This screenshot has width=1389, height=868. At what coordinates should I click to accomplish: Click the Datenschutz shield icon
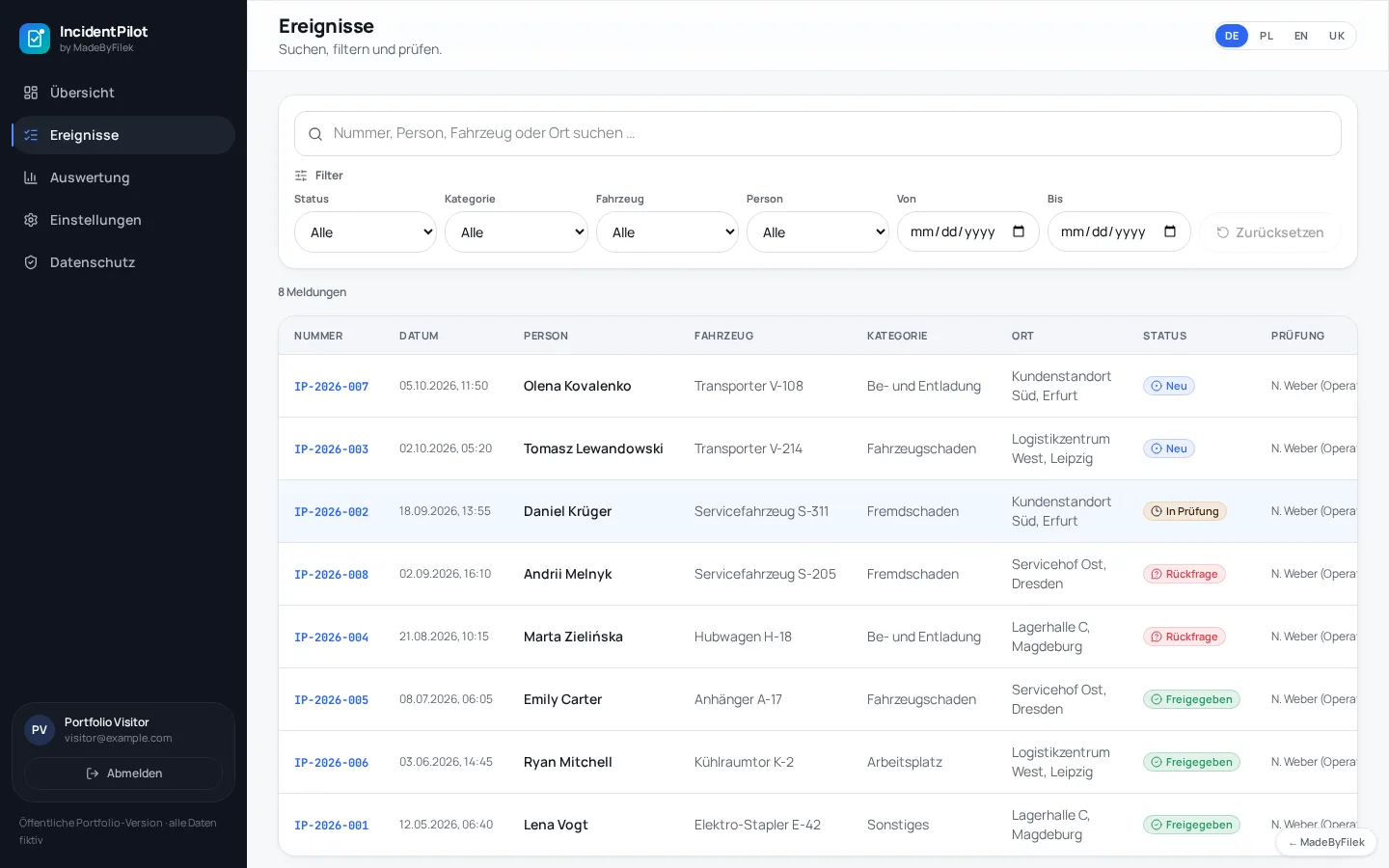point(31,262)
